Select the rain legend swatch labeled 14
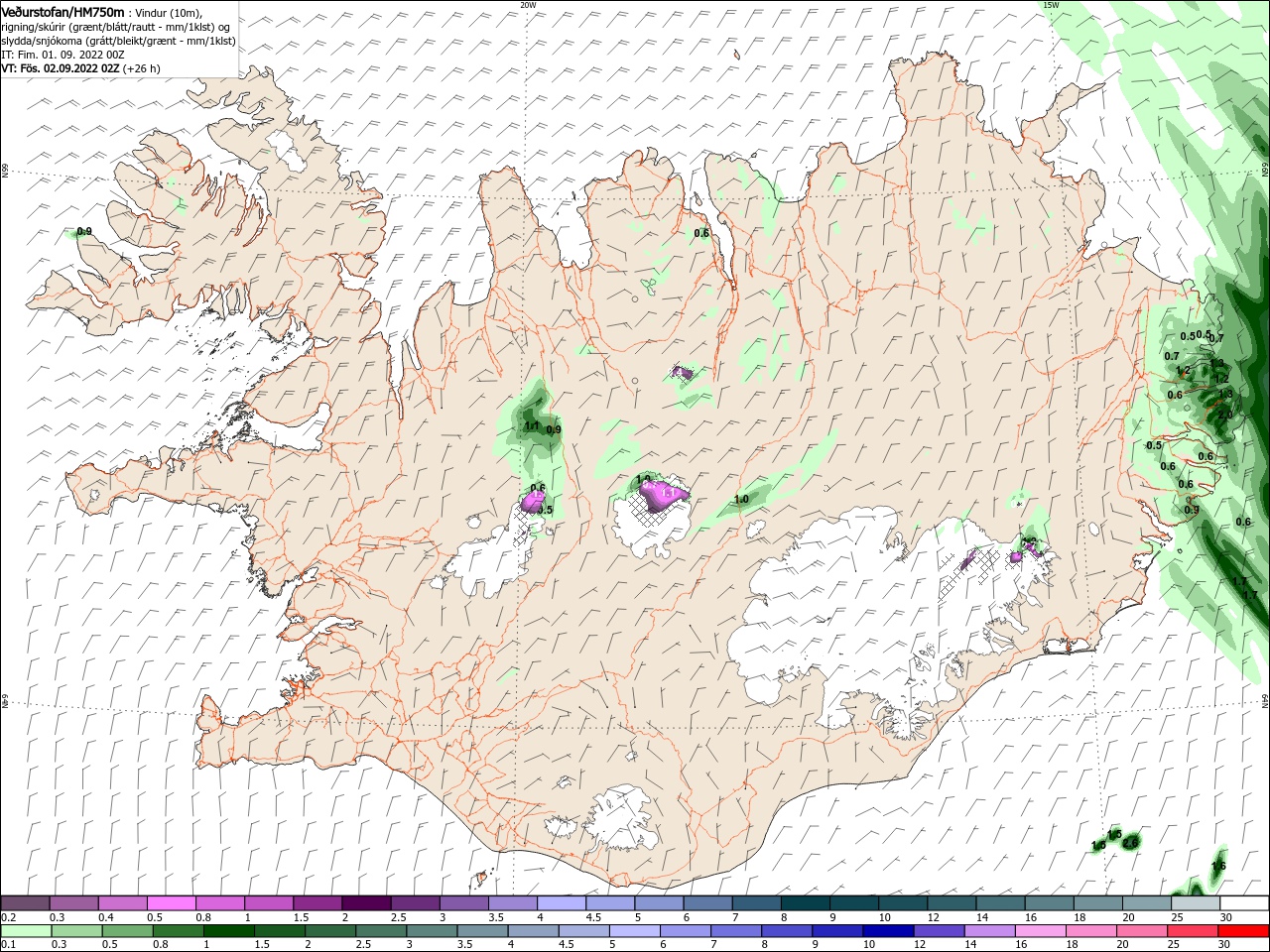Image resolution: width=1270 pixels, height=952 pixels. (990, 931)
